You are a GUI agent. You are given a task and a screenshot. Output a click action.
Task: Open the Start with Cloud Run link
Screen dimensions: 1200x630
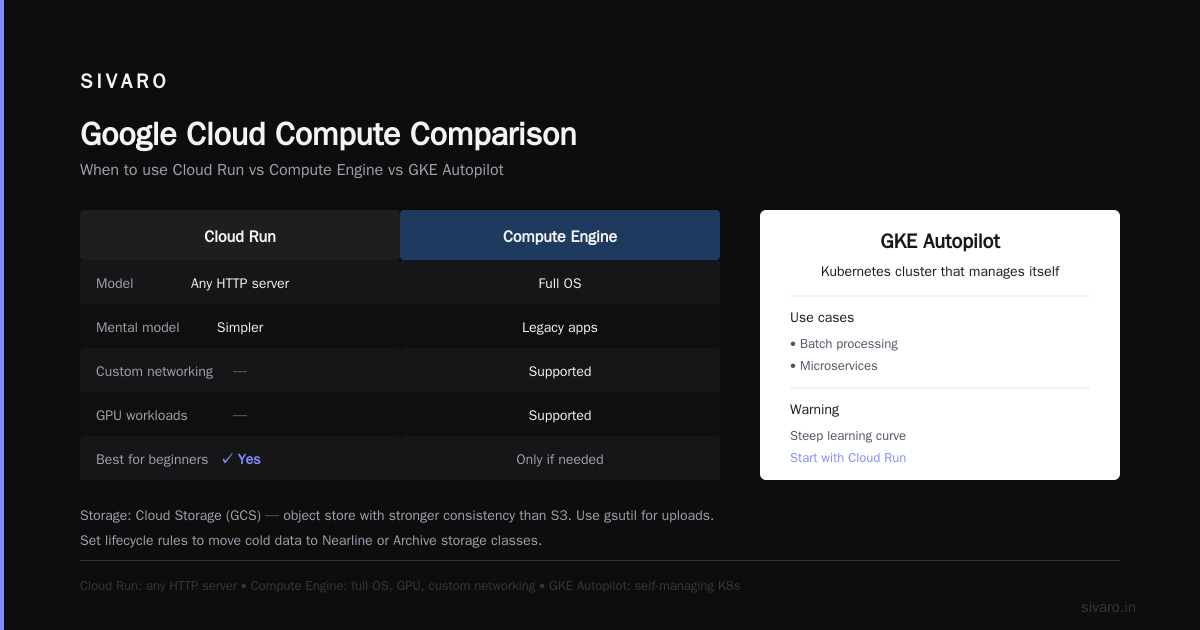click(848, 458)
